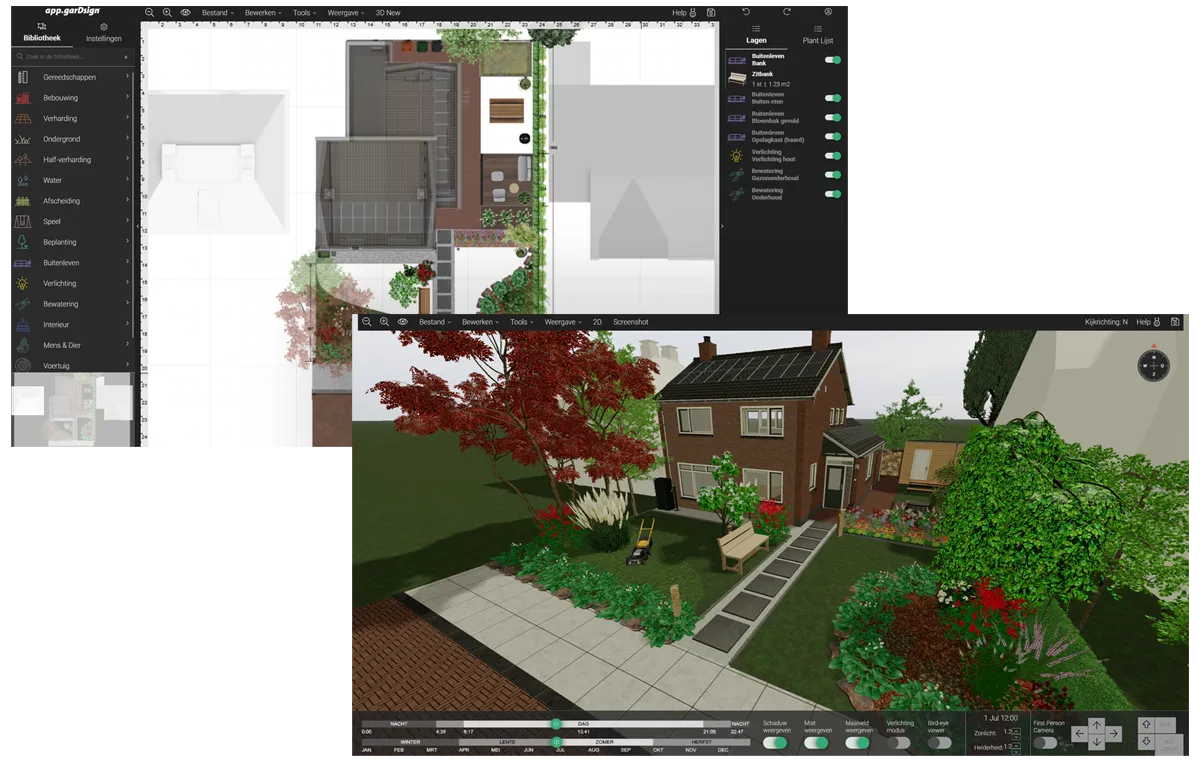
Task: Click the eye view icon in 2D toolbar
Action: point(185,13)
